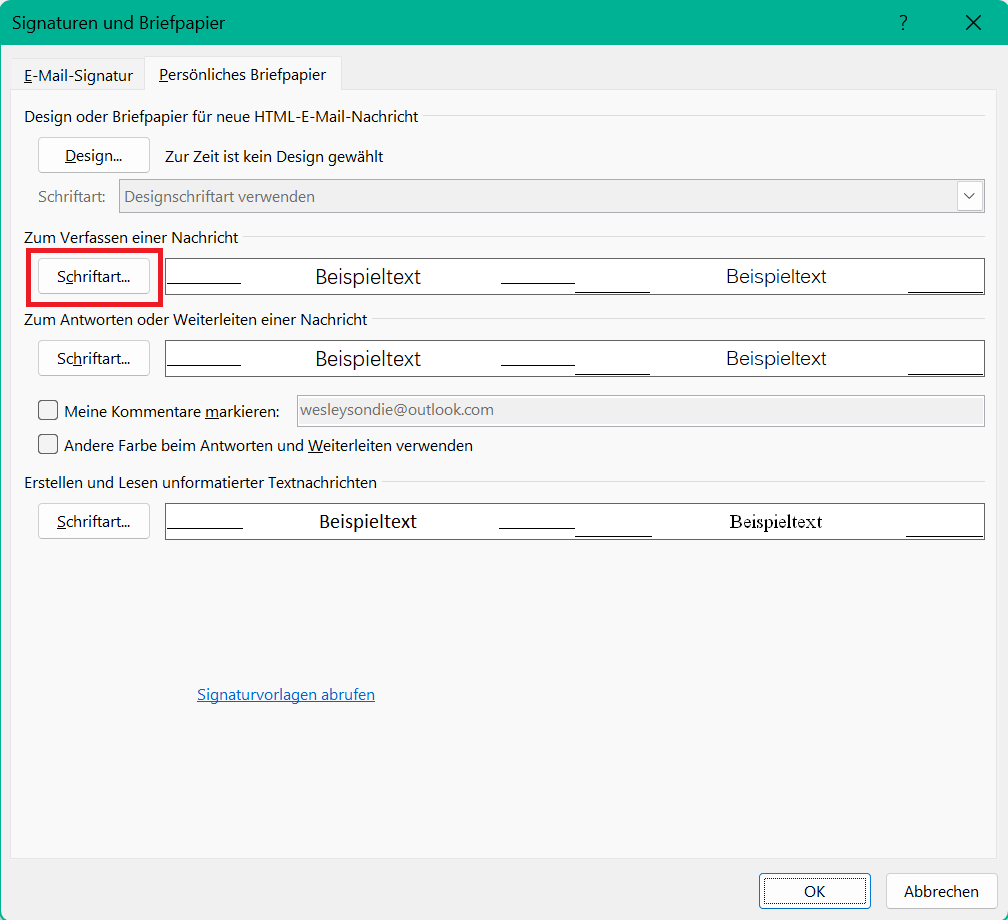Switch to the E-Mail-Signatur tab

[78, 75]
